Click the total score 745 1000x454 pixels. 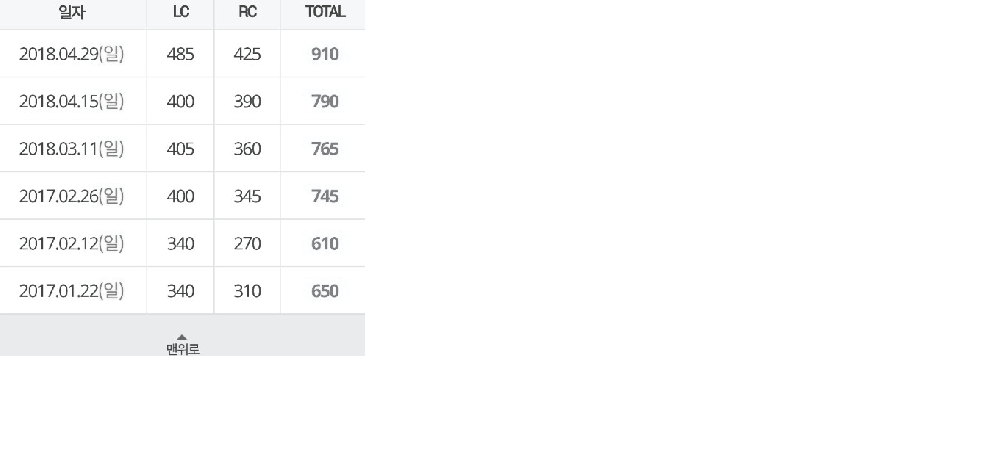coord(325,196)
